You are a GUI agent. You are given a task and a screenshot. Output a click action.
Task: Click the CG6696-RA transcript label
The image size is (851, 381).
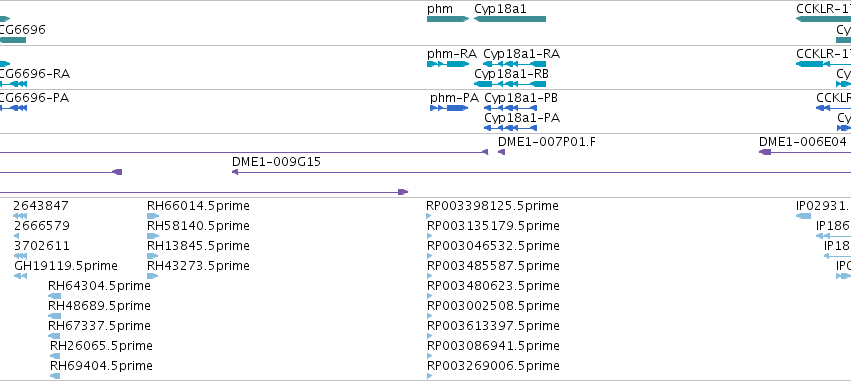click(x=34, y=74)
